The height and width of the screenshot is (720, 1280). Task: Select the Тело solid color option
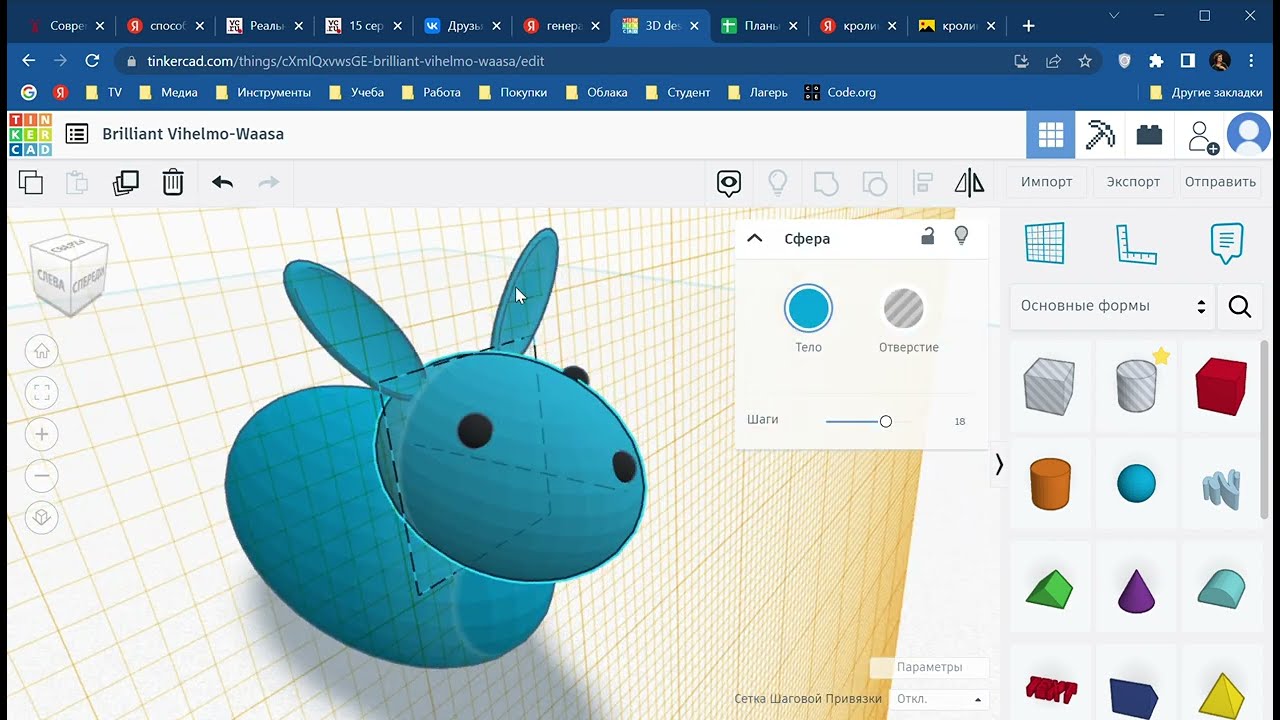[808, 309]
